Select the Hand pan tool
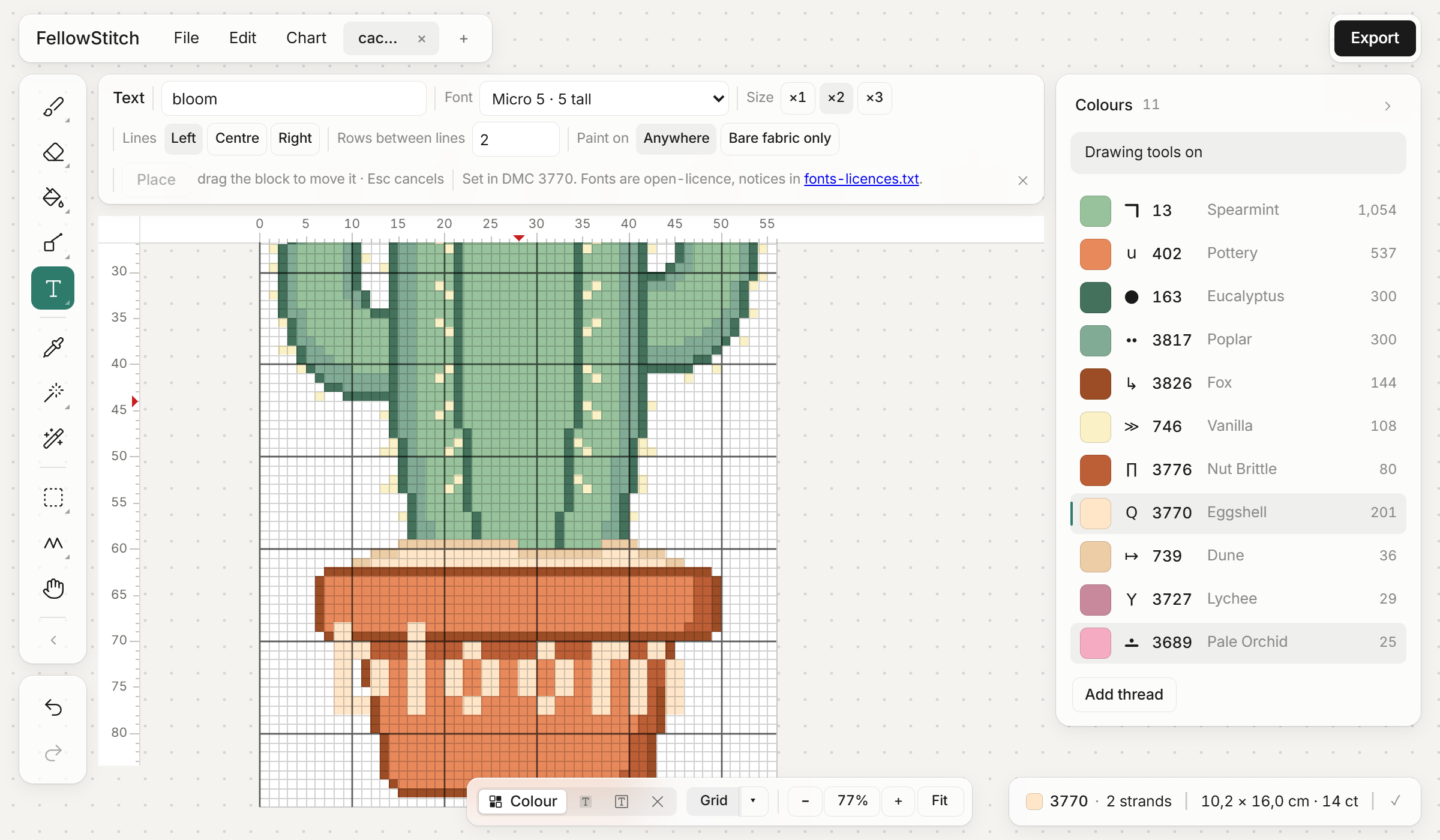 click(53, 588)
